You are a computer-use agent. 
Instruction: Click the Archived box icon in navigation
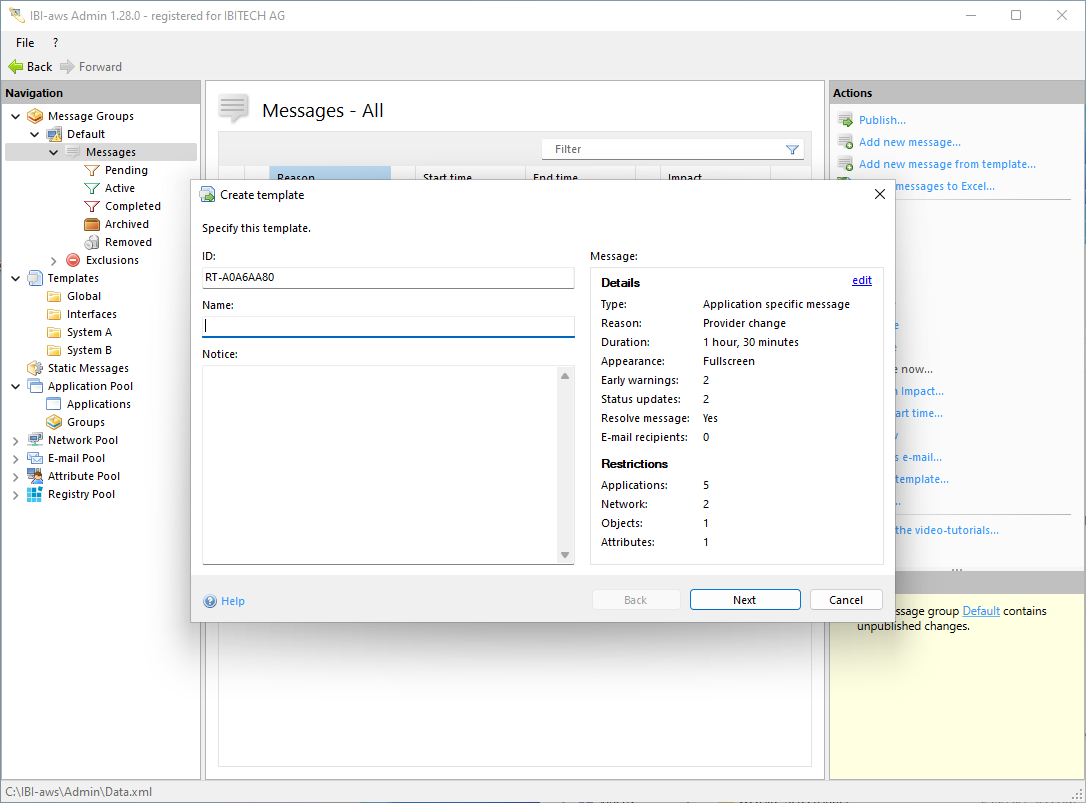[x=92, y=224]
